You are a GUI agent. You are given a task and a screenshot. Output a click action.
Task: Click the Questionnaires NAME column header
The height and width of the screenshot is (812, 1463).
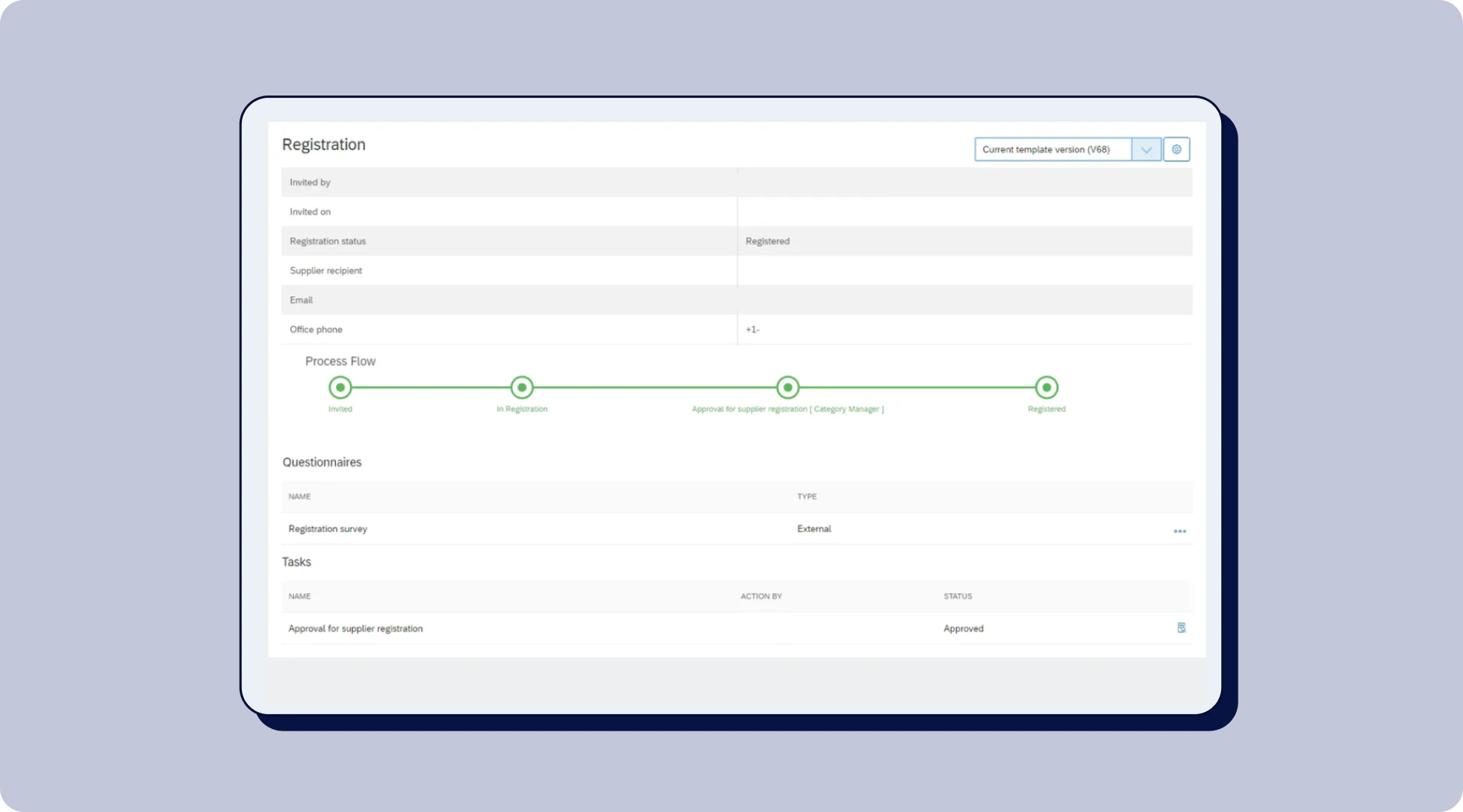[x=299, y=496]
